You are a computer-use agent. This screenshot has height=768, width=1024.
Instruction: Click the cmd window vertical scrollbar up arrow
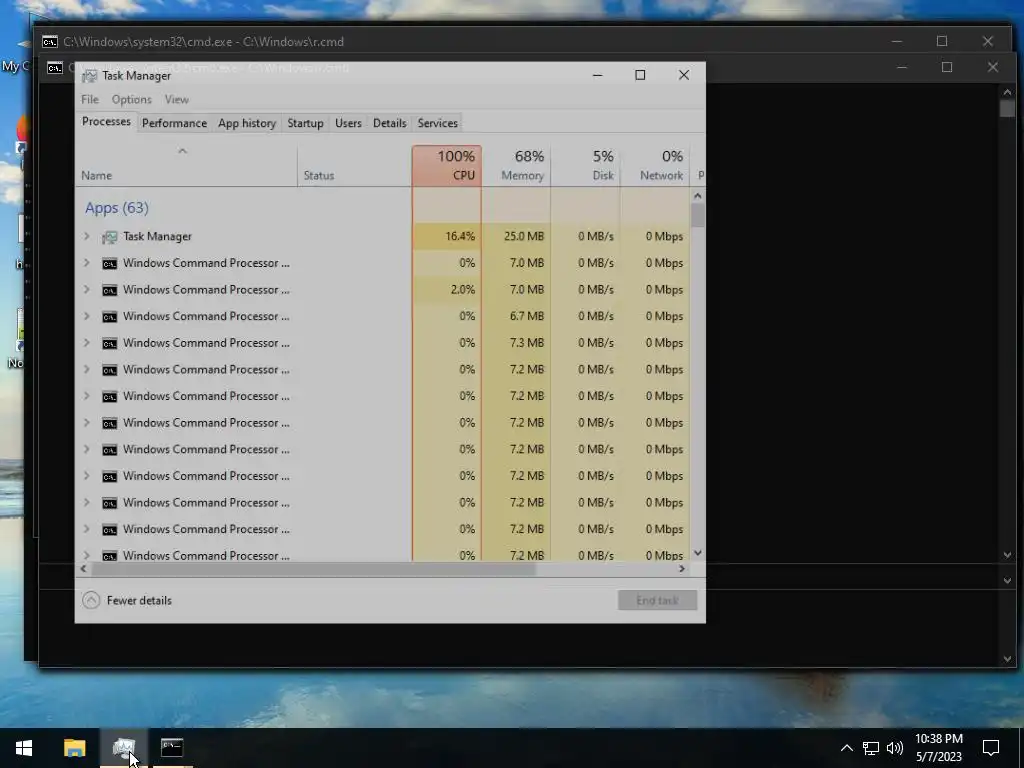(x=1007, y=93)
